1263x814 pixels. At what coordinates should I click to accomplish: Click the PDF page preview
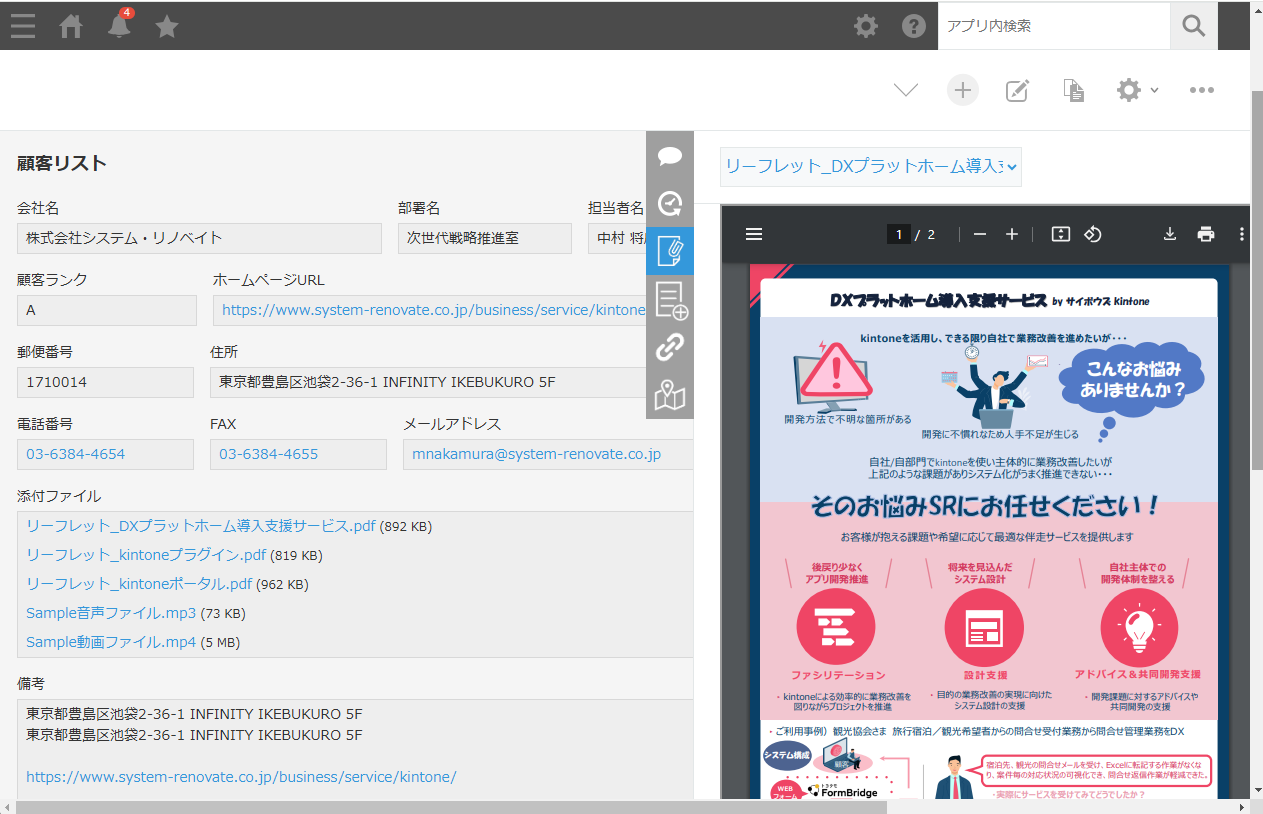point(989,532)
